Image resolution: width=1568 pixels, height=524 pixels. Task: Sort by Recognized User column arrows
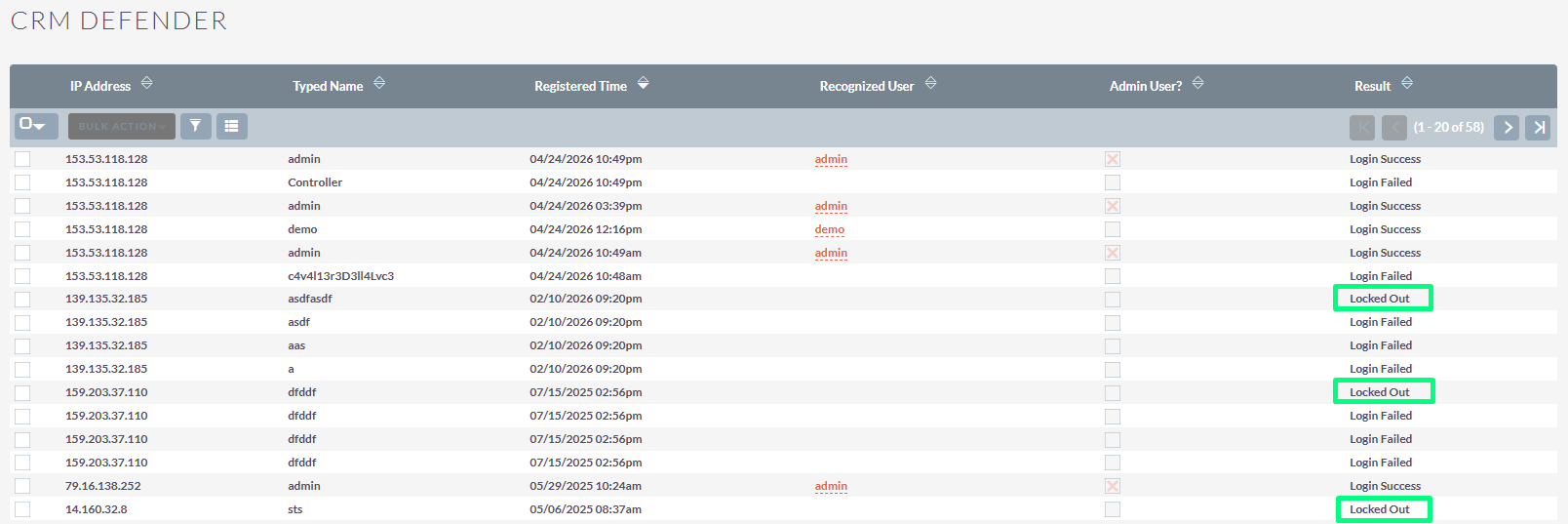pyautogui.click(x=930, y=84)
